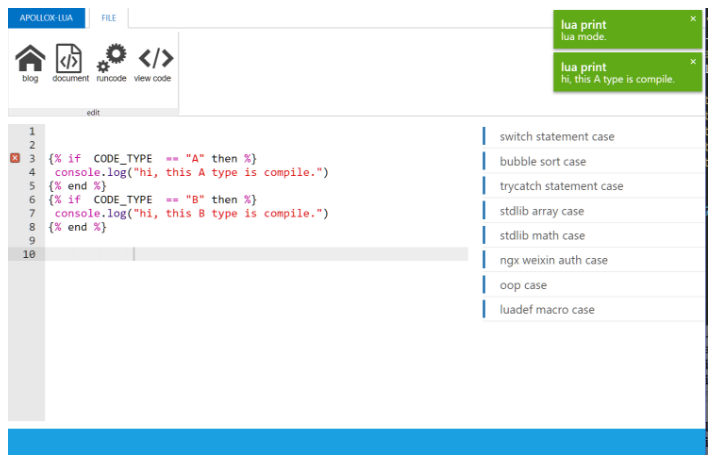The image size is (710, 455).
Task: Click line number 6 in the gutter
Action: click(x=31, y=199)
